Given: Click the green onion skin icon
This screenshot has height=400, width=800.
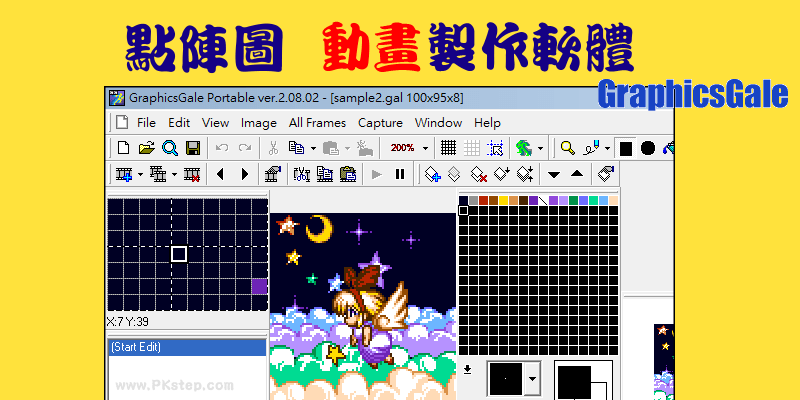Looking at the screenshot, I should click(x=523, y=148).
